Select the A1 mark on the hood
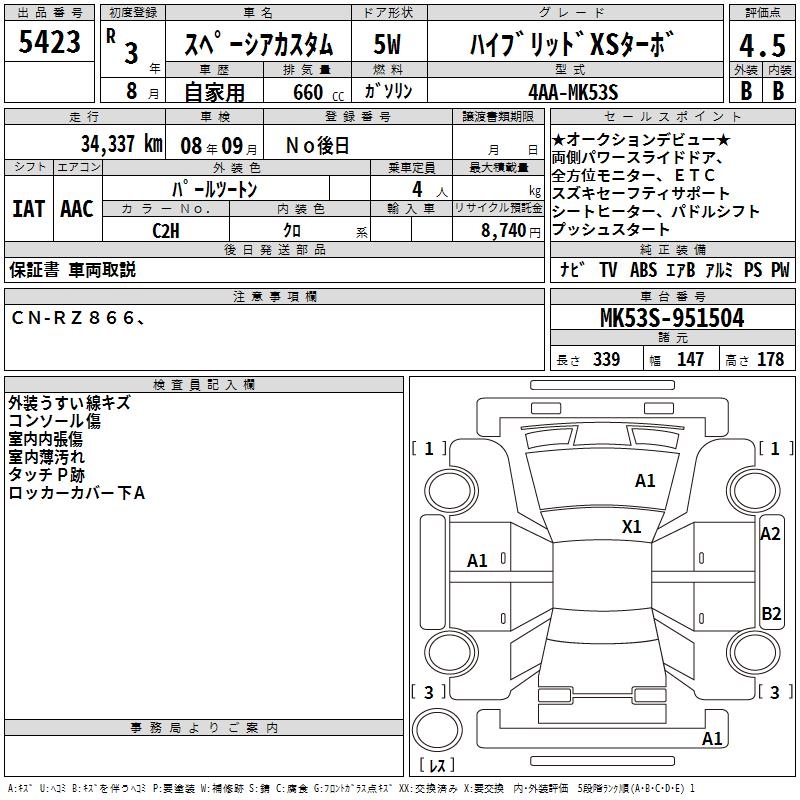This screenshot has height=800, width=800. 645,481
